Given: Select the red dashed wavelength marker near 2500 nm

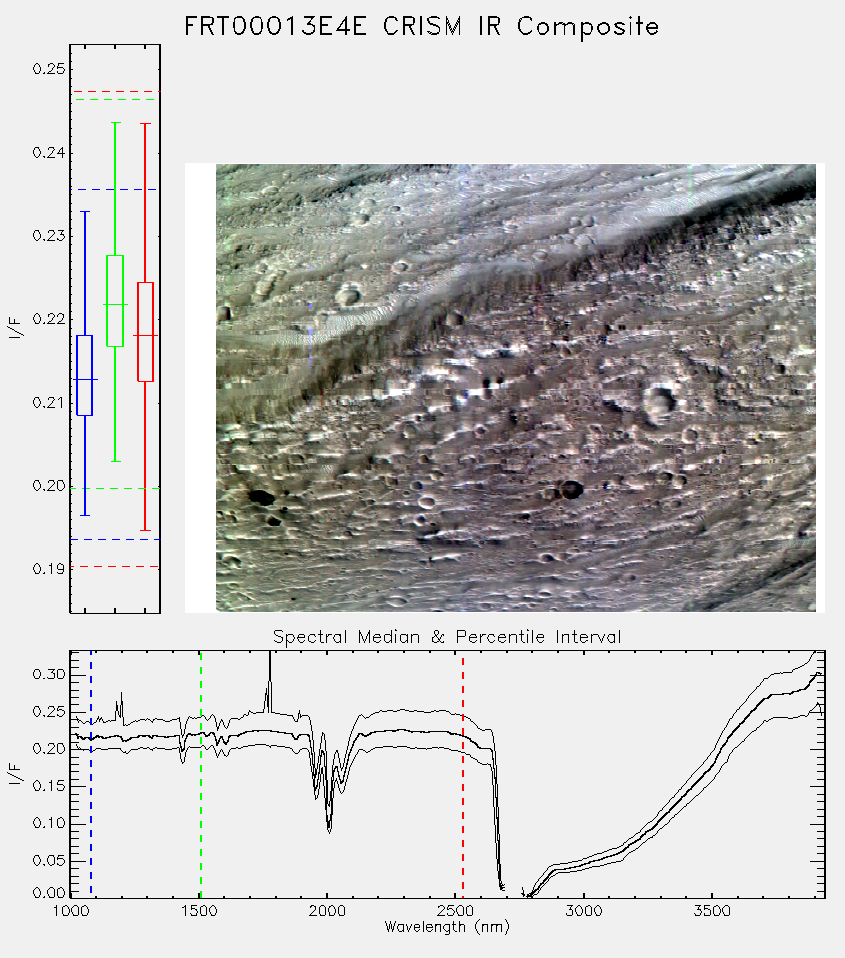Looking at the screenshot, I should pos(463,773).
